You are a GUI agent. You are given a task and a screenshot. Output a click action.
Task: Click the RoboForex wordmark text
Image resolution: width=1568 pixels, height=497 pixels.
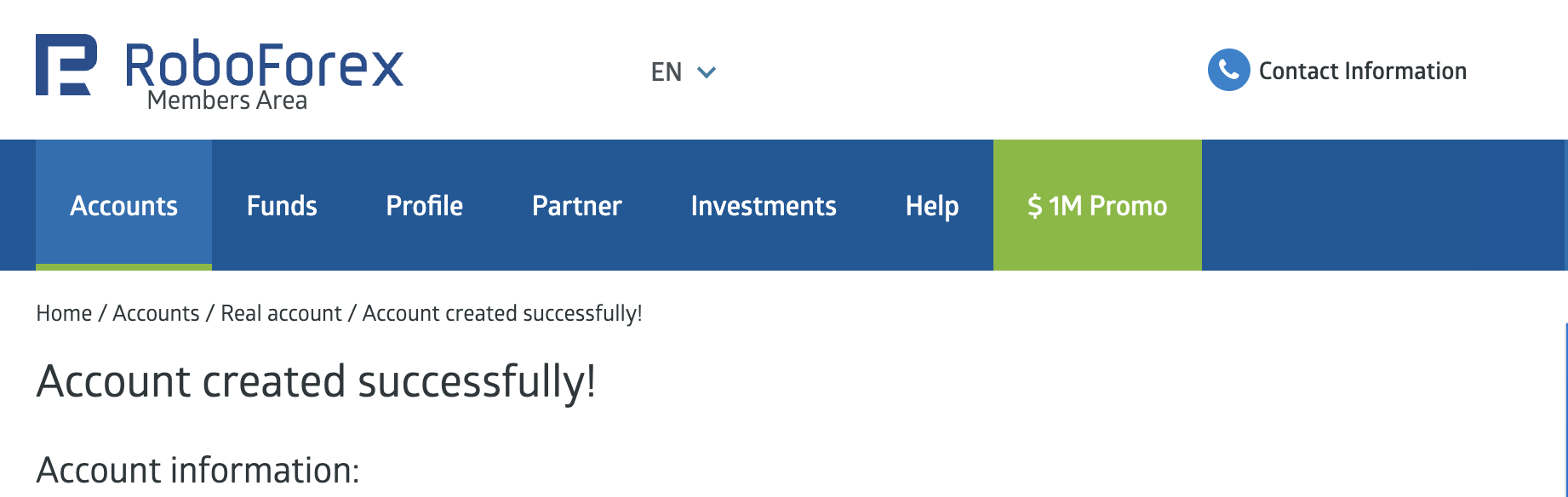tap(264, 65)
